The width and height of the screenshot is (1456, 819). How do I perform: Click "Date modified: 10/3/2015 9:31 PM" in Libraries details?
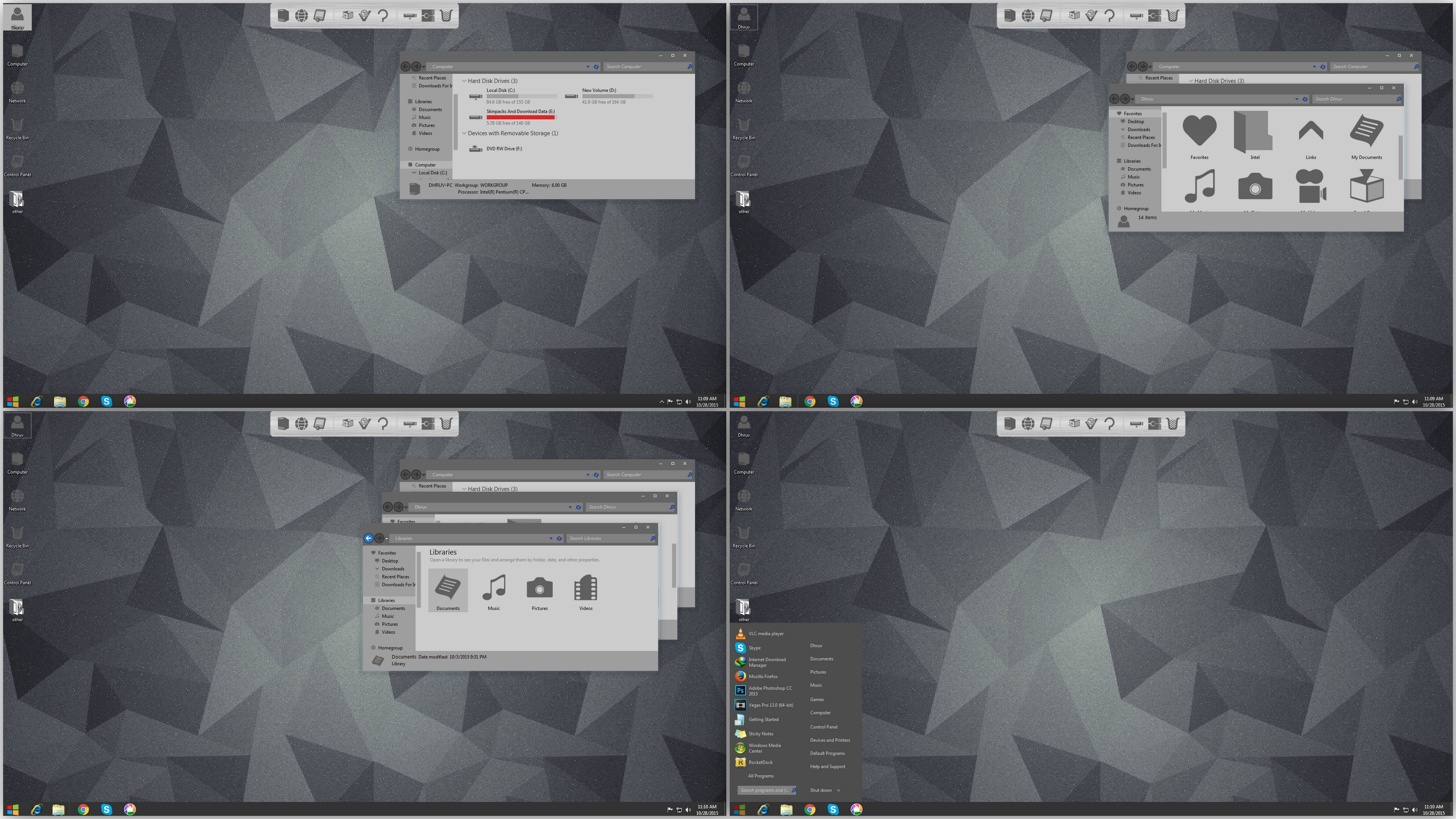pos(452,657)
